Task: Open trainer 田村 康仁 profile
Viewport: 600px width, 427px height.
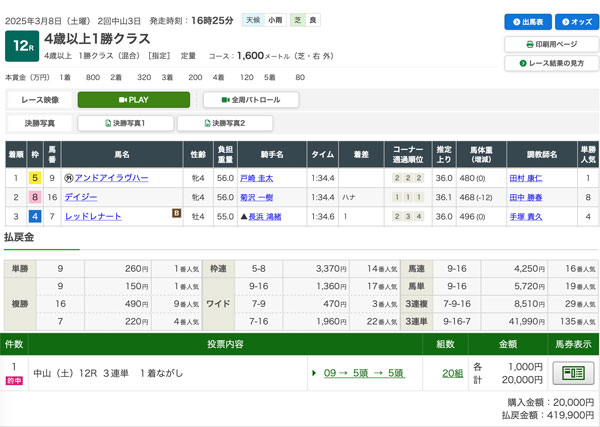Action: pyautogui.click(x=531, y=178)
